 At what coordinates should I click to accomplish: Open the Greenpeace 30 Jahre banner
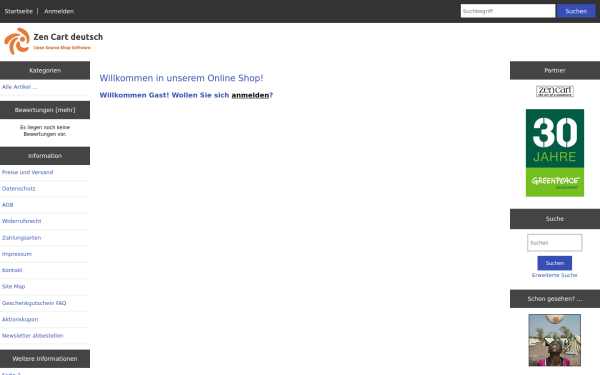554,153
